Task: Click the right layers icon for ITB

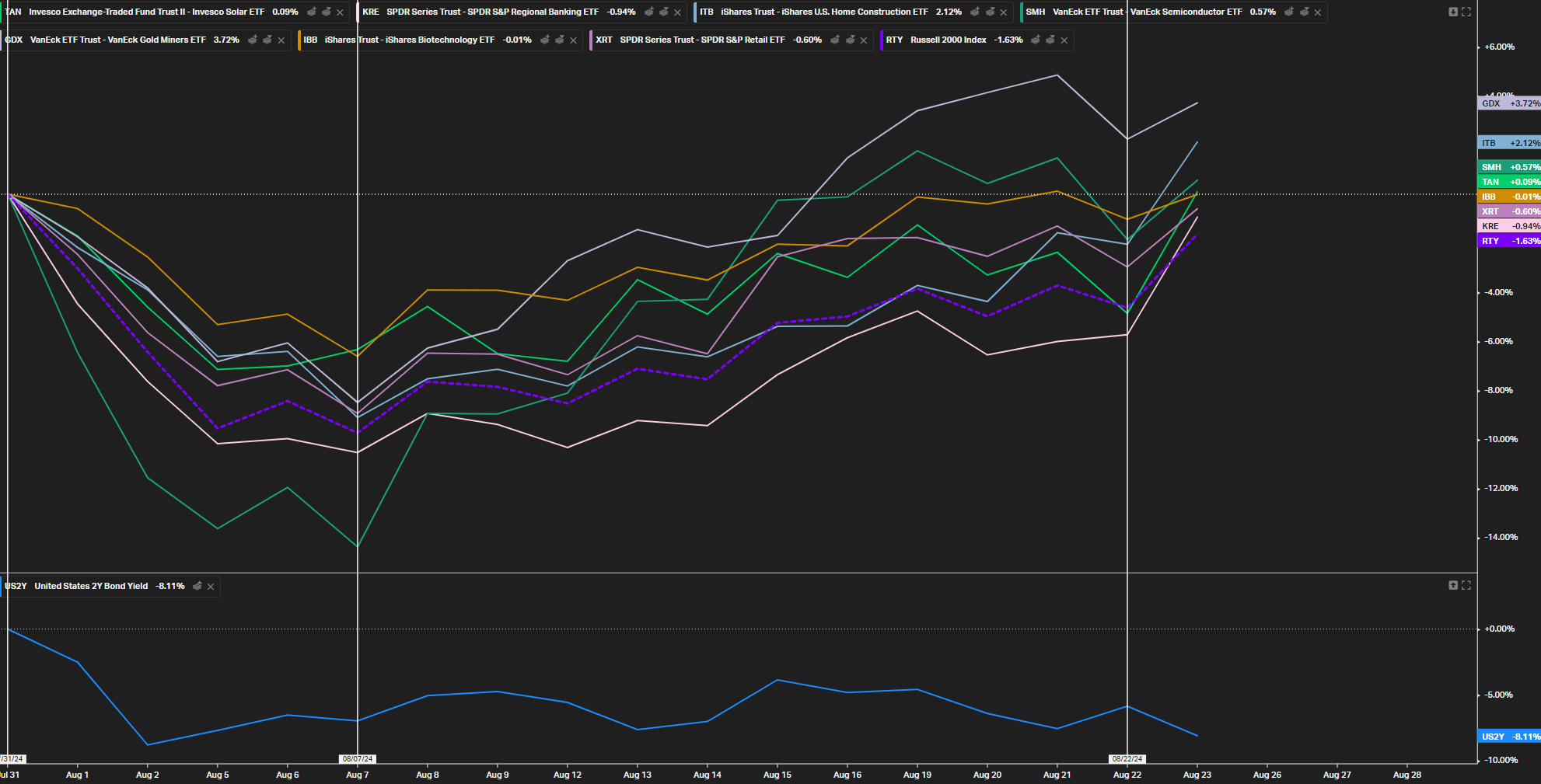Action: pyautogui.click(x=990, y=12)
